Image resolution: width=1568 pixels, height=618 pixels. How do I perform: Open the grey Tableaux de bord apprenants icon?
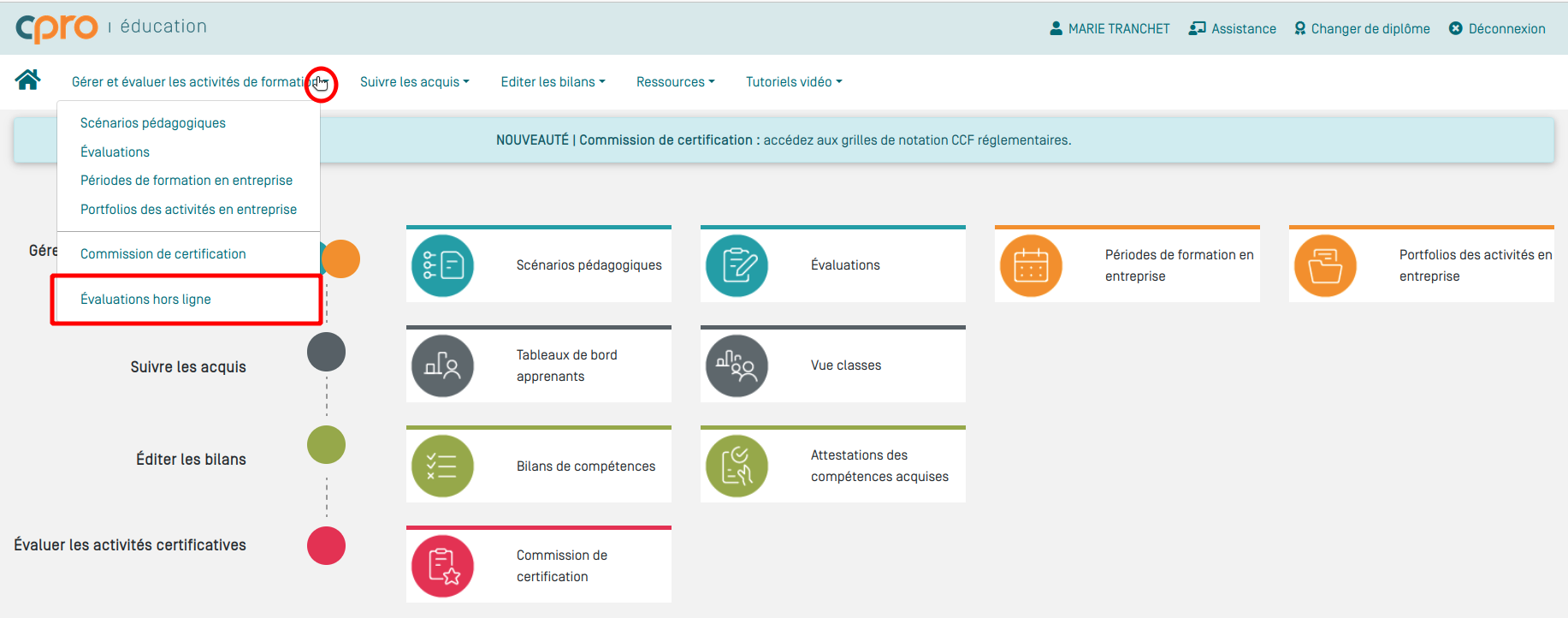coord(442,365)
